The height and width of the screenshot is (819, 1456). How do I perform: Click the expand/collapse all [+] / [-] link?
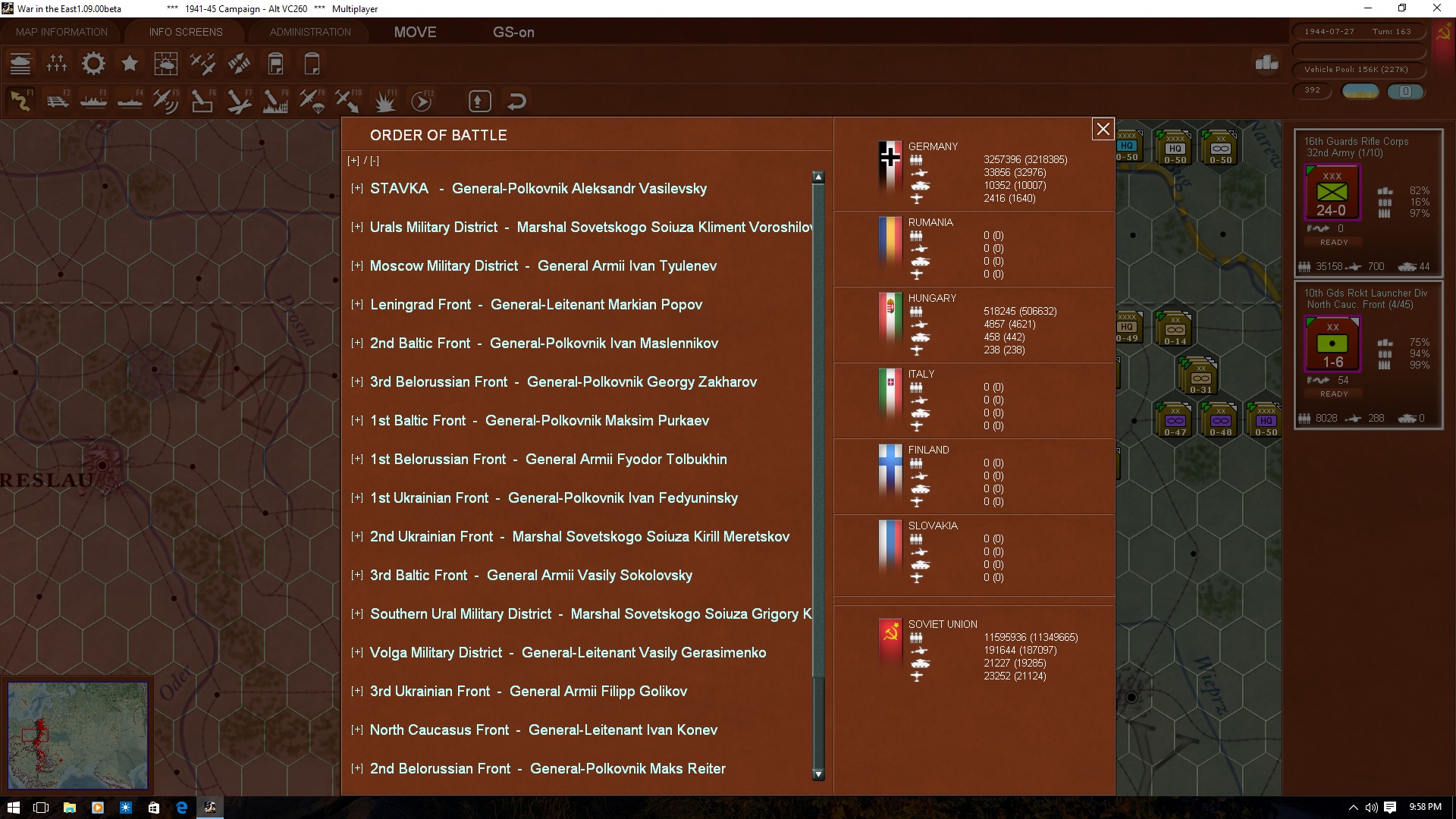[x=363, y=161]
